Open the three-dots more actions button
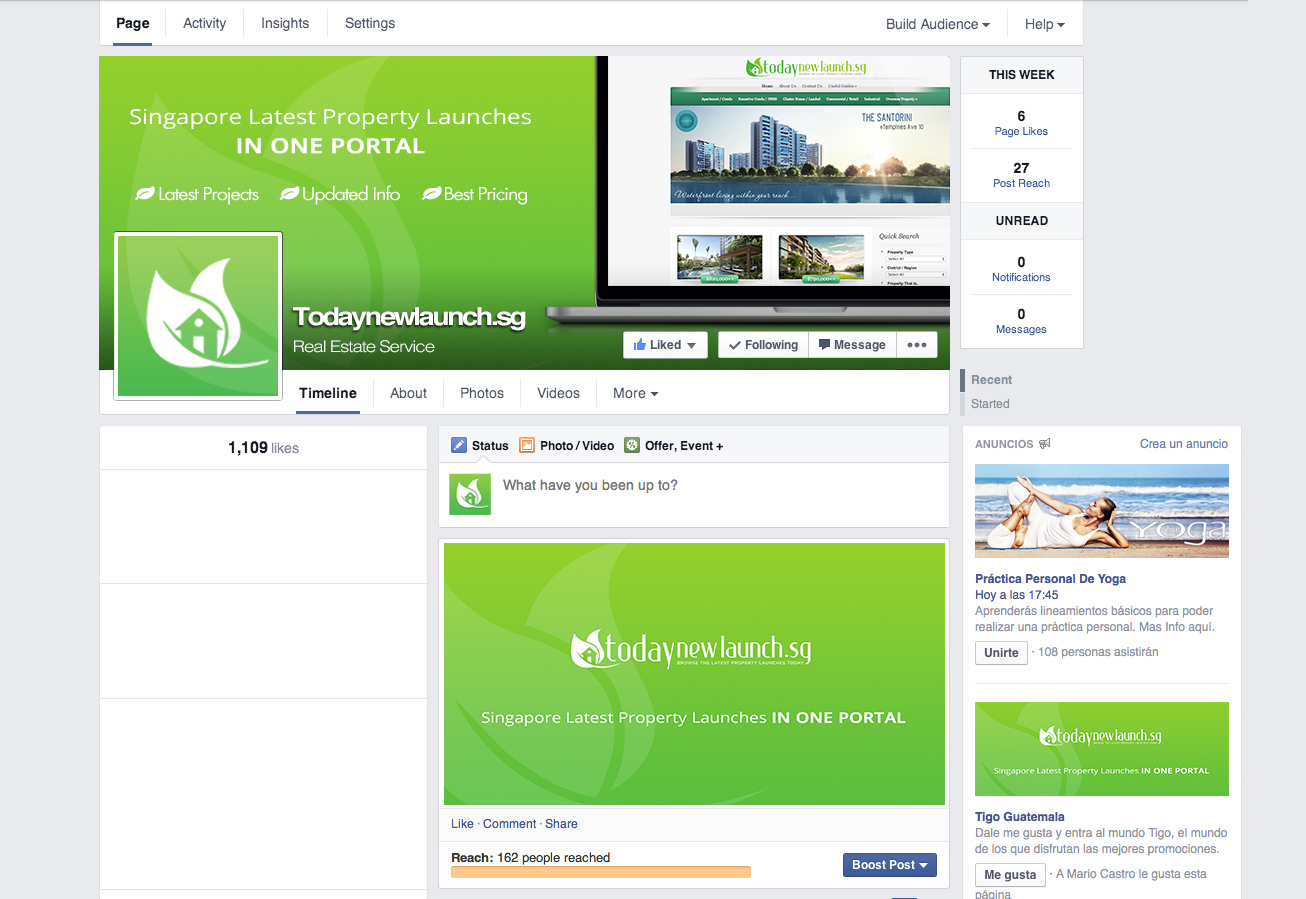This screenshot has width=1306, height=899. (x=917, y=345)
